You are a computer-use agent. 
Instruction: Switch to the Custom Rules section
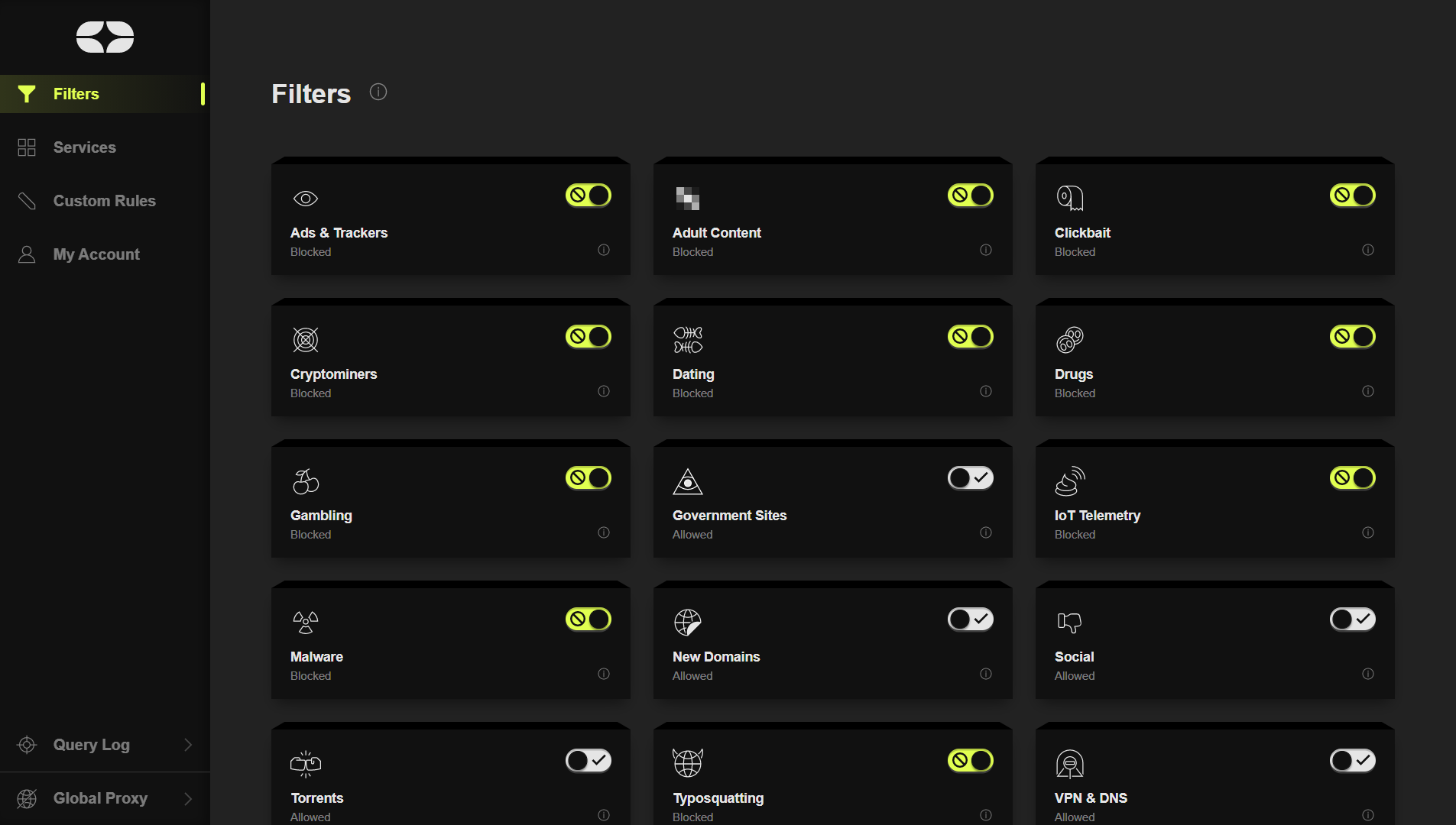tap(103, 200)
